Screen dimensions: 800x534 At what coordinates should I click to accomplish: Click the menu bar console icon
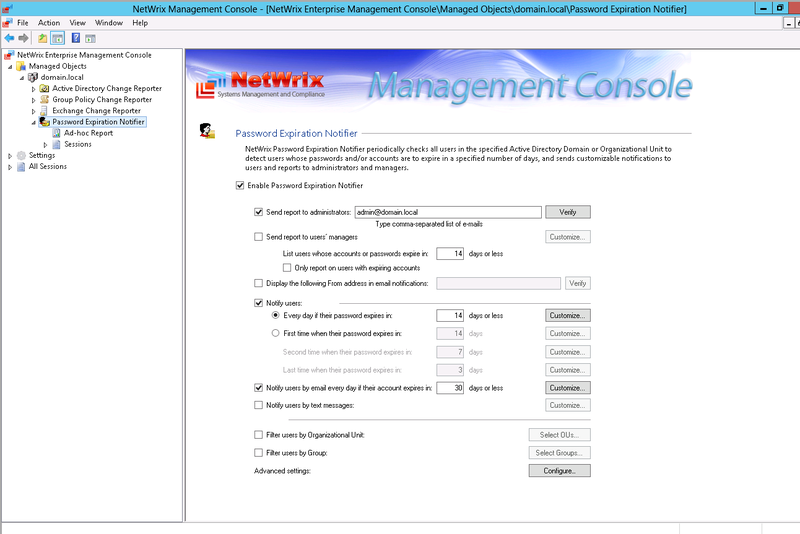pos(7,23)
